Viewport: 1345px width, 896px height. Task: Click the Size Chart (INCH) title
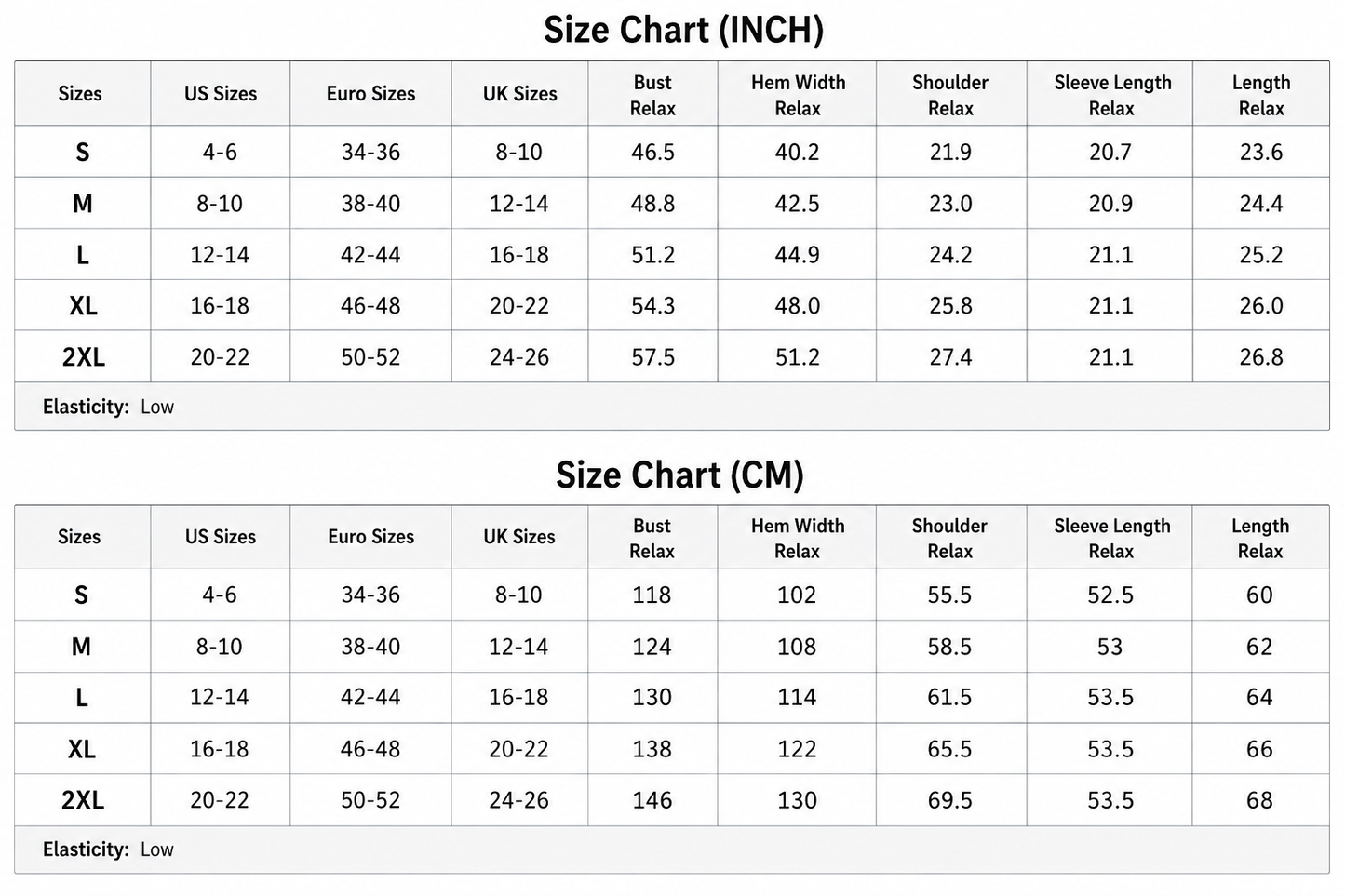point(683,31)
